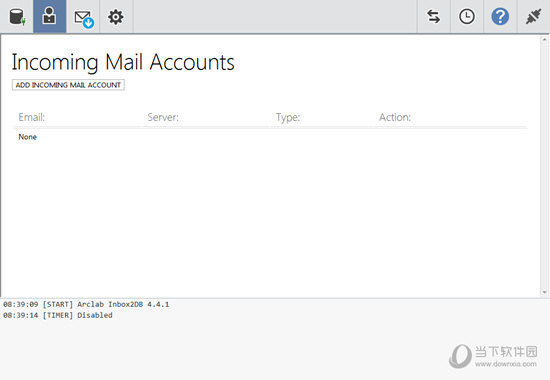Image resolution: width=550 pixels, height=380 pixels.
Task: Click the plug connection icon
Action: [x=533, y=16]
